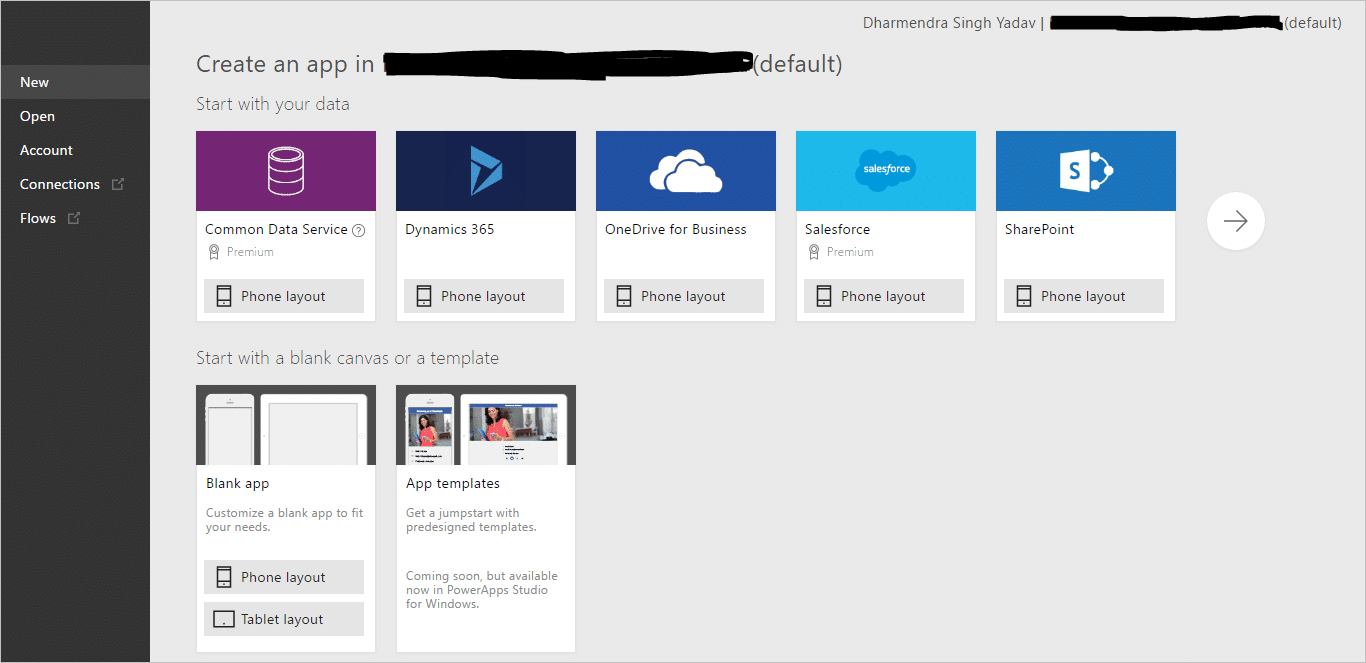This screenshot has height=663, width=1366.
Task: Click the App templates preview thumbnail
Action: (486, 425)
